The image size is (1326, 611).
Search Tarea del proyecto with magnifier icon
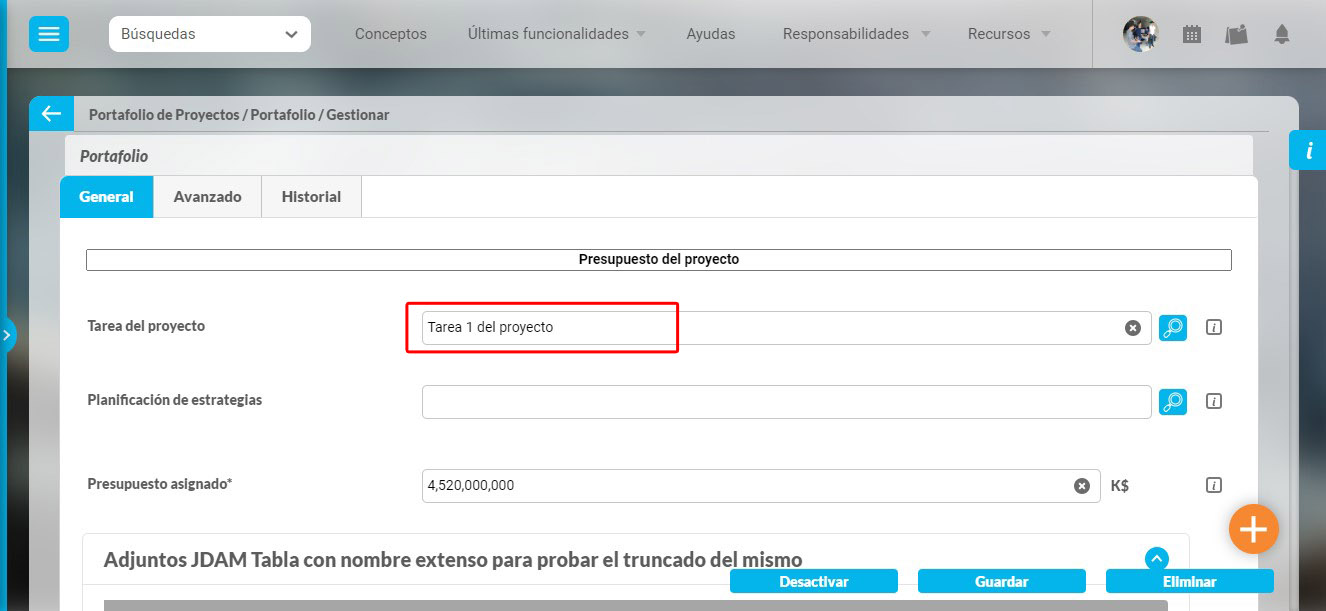tap(1173, 328)
